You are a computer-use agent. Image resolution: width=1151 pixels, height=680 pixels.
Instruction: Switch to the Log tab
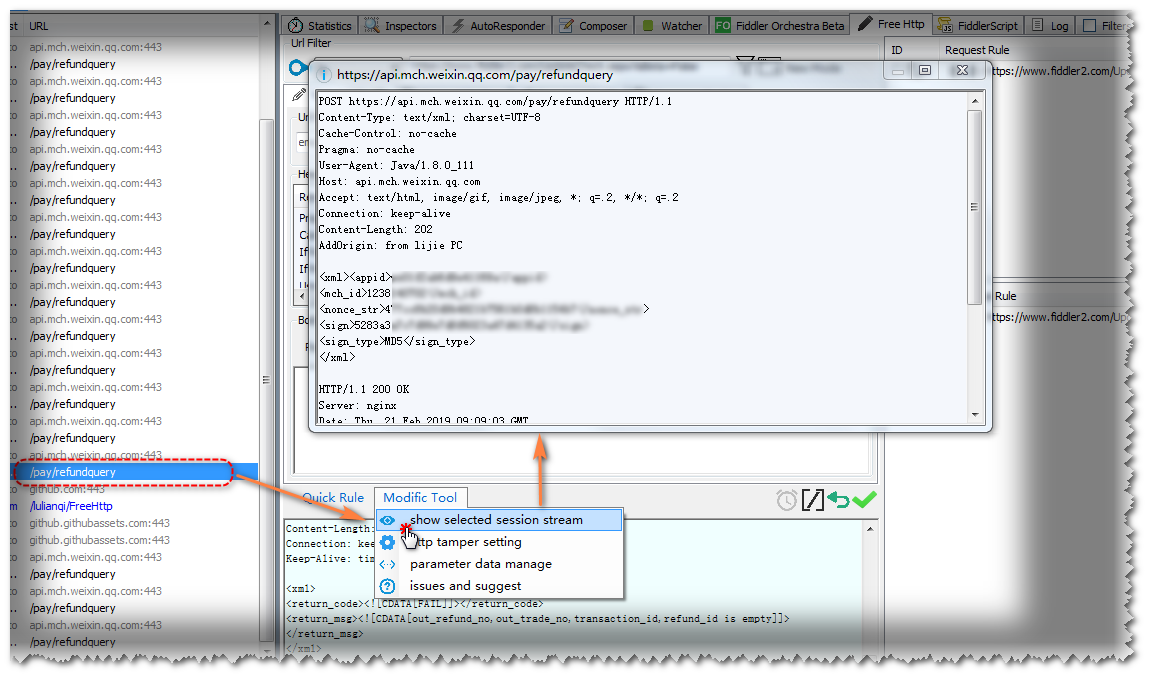coord(1050,26)
